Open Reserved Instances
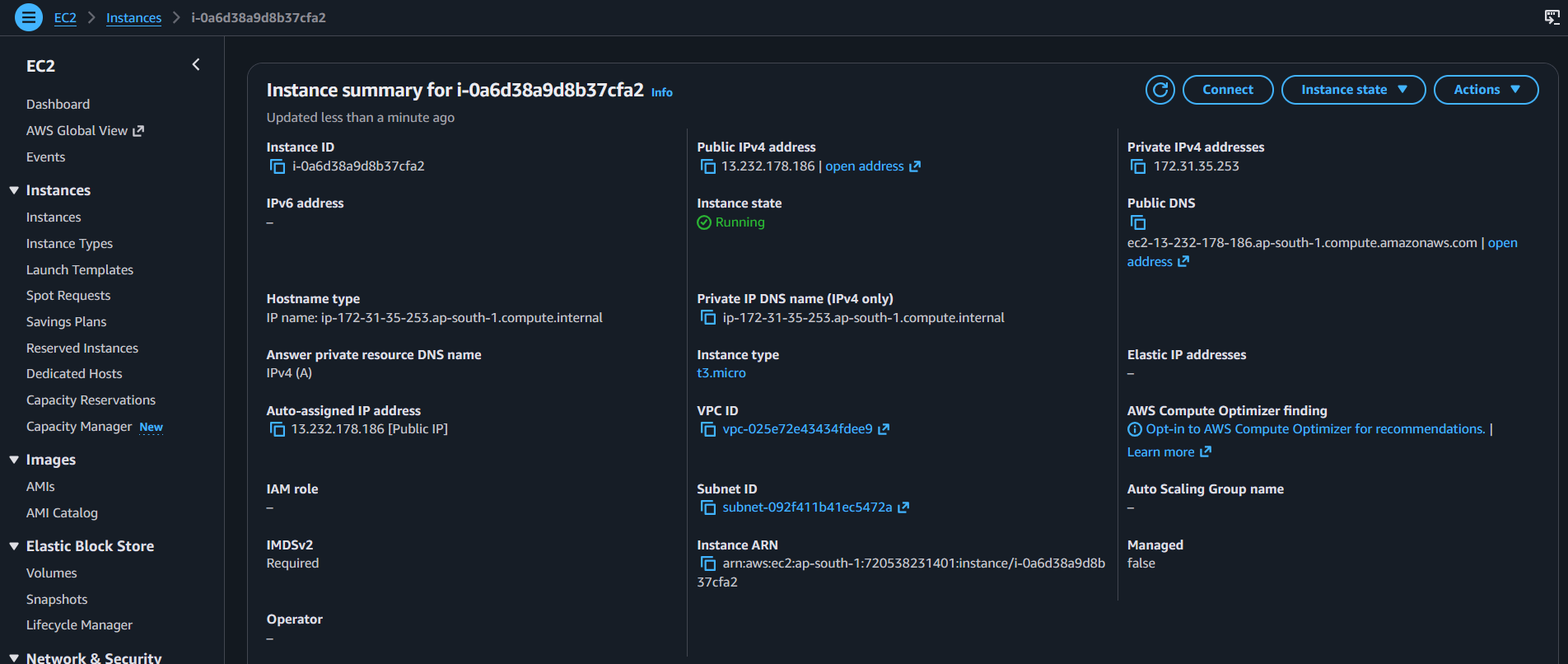Viewport: 1568px width, 664px height. coord(82,348)
